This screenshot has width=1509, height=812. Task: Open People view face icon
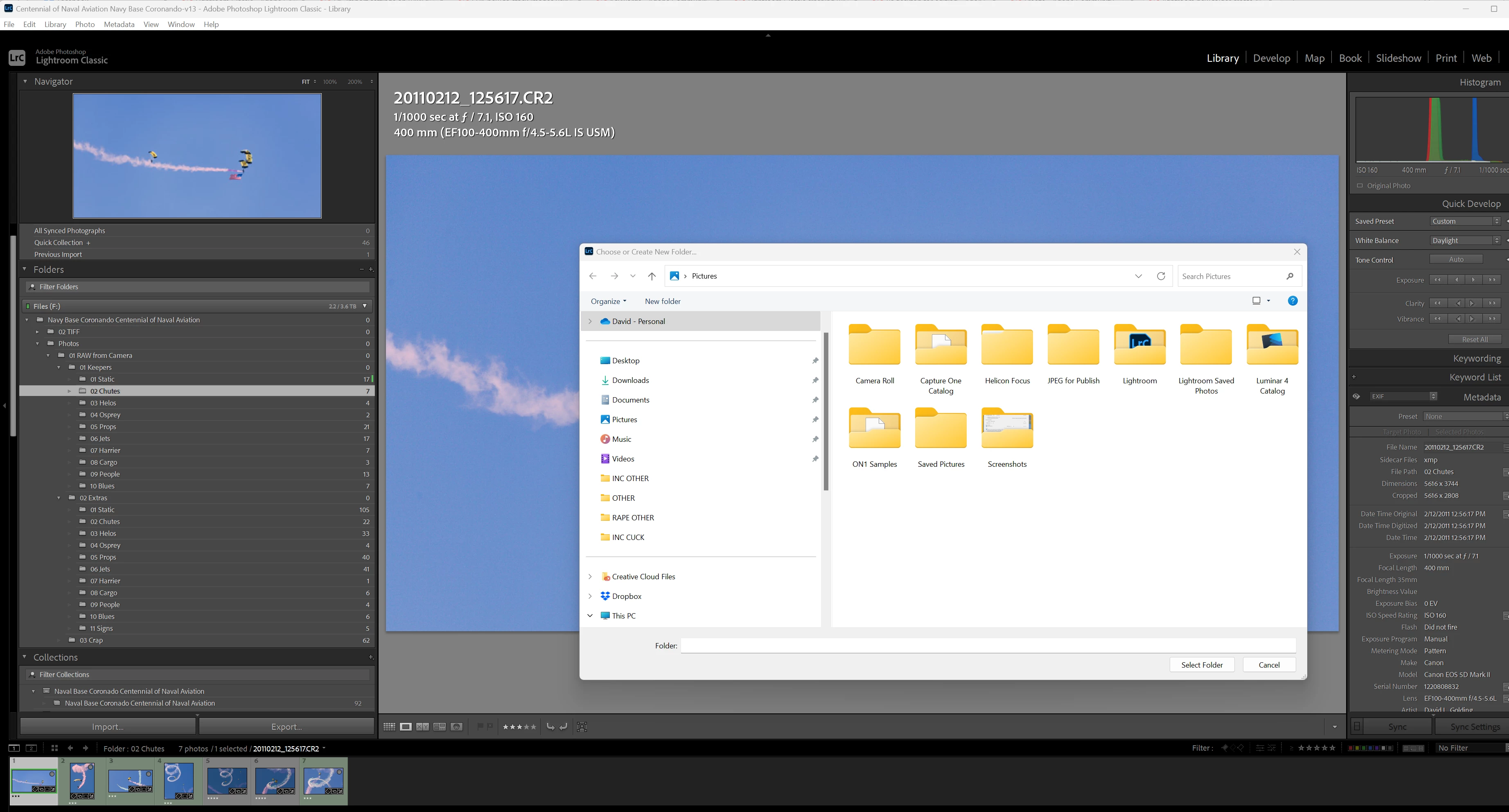[457, 727]
